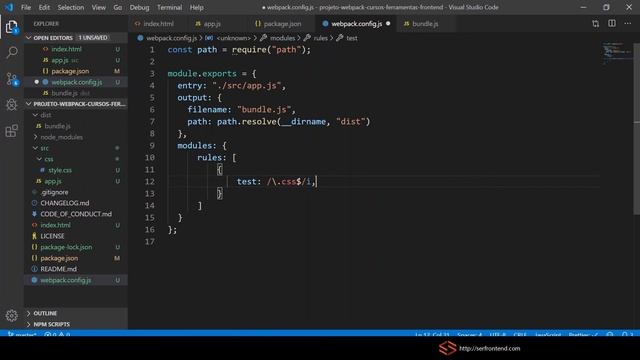The image size is (640, 360).
Task: Select bundle.js dist in Open Editors list
Action: click(x=76, y=93)
